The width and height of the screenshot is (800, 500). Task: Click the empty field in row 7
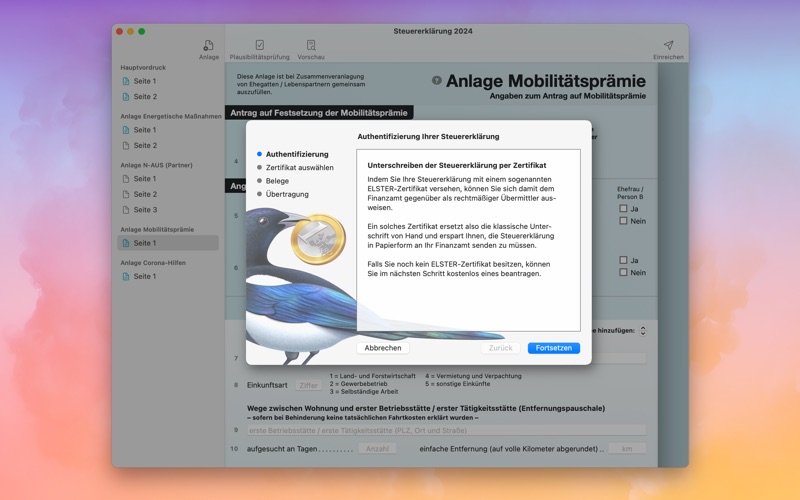pyautogui.click(x=619, y=358)
